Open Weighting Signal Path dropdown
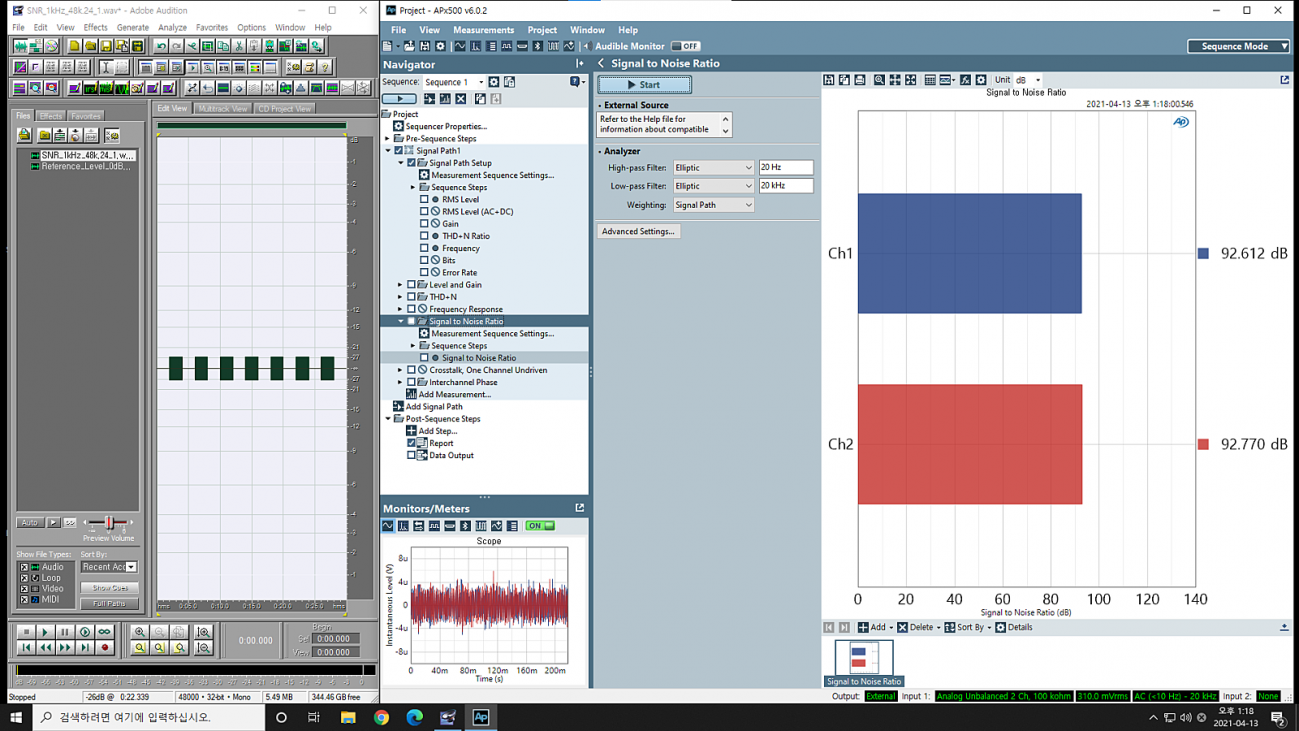This screenshot has height=731, width=1299. pos(714,205)
